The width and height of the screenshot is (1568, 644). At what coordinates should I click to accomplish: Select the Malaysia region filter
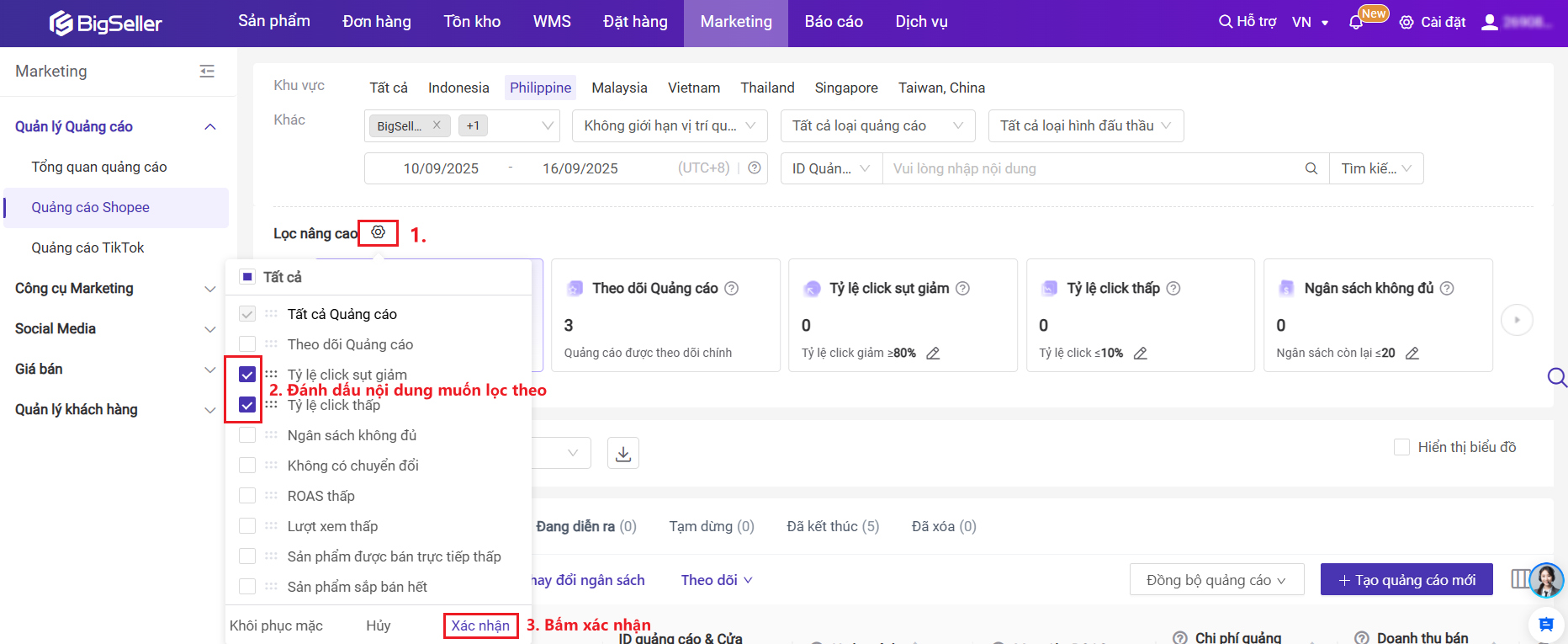[619, 88]
